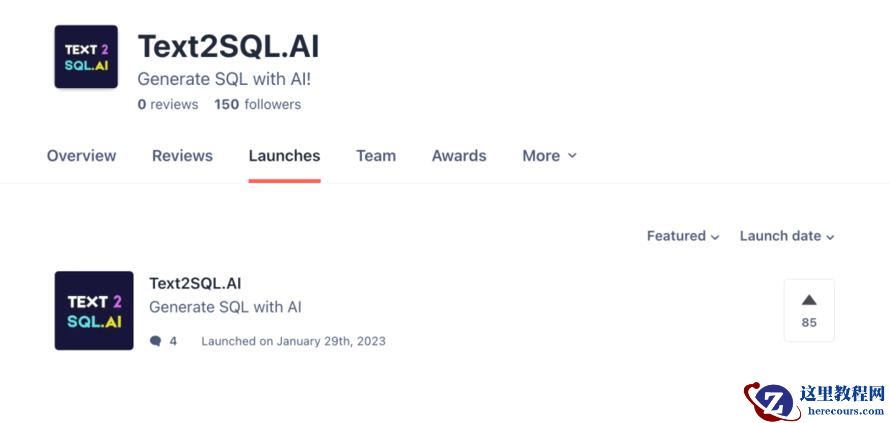Viewport: 890px width, 423px height.
Task: Click the Text2SQL.AI launch thumbnail
Action: tap(94, 310)
